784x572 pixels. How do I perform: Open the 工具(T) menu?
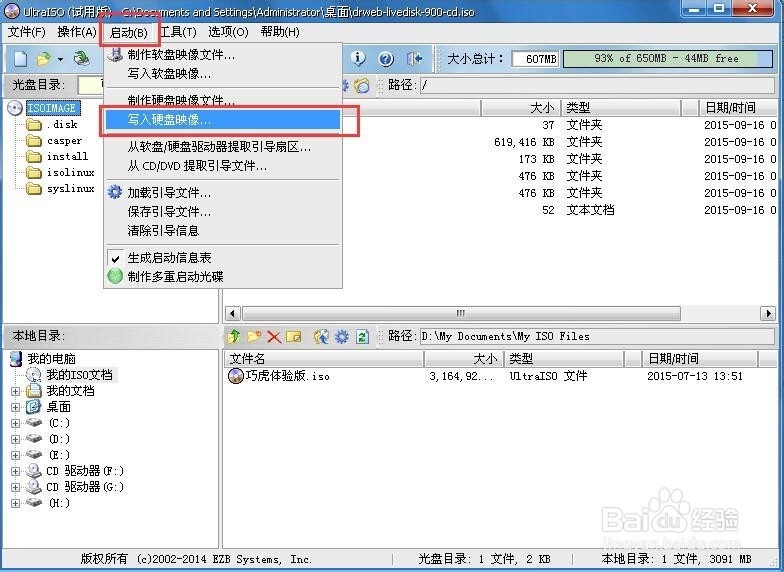178,32
